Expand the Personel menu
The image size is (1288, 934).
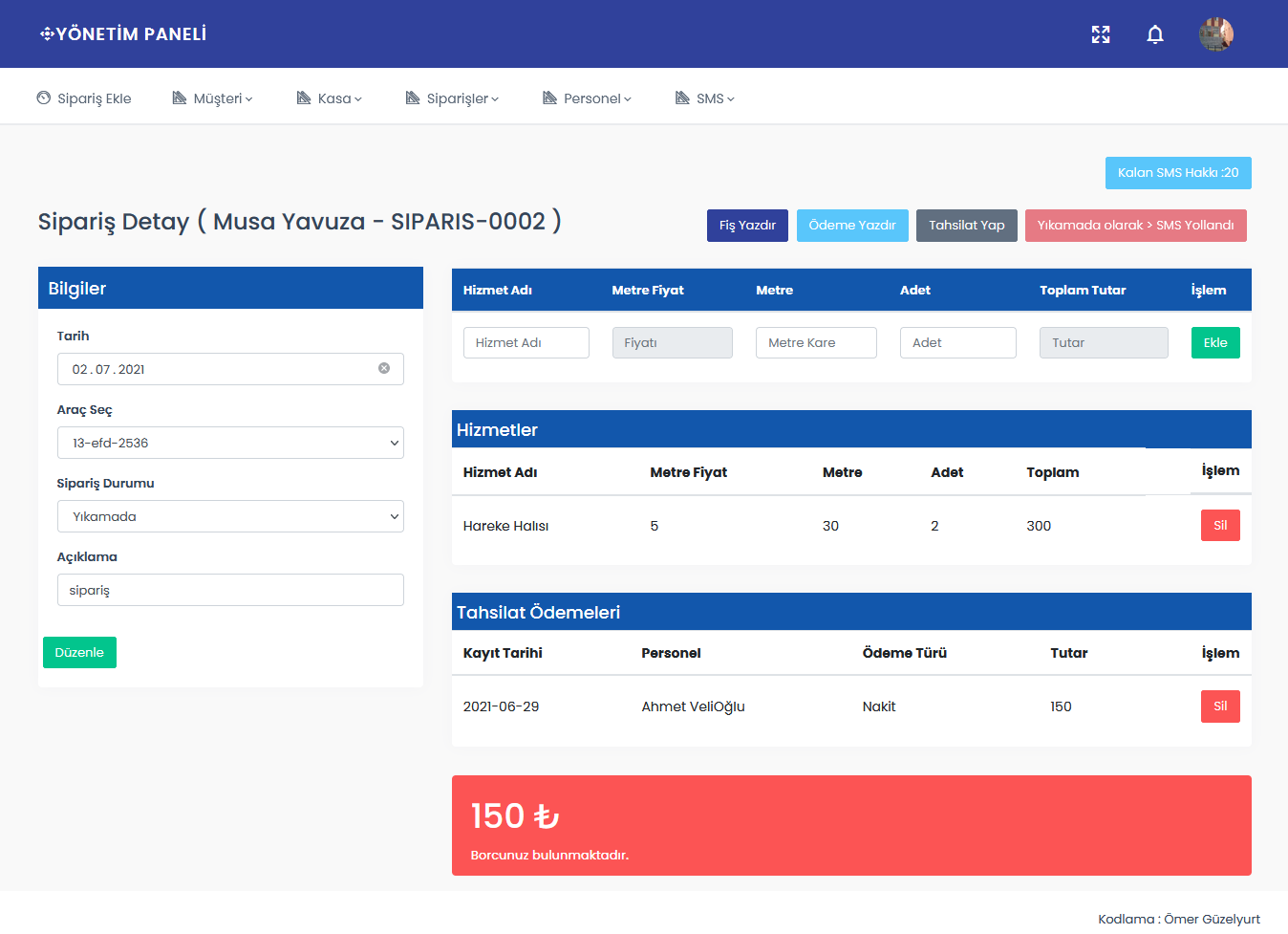[587, 98]
